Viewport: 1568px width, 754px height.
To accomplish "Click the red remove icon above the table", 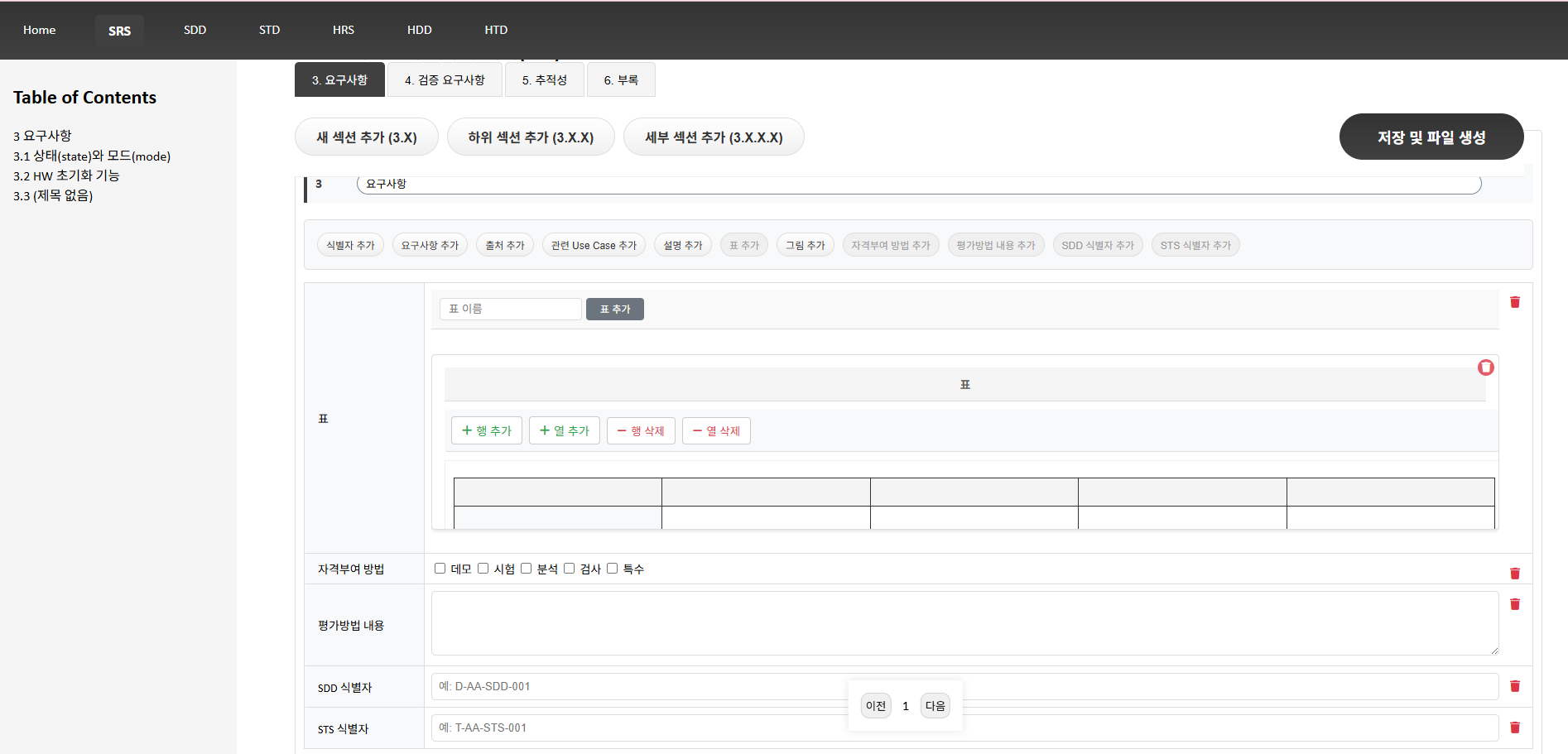I will point(1486,367).
